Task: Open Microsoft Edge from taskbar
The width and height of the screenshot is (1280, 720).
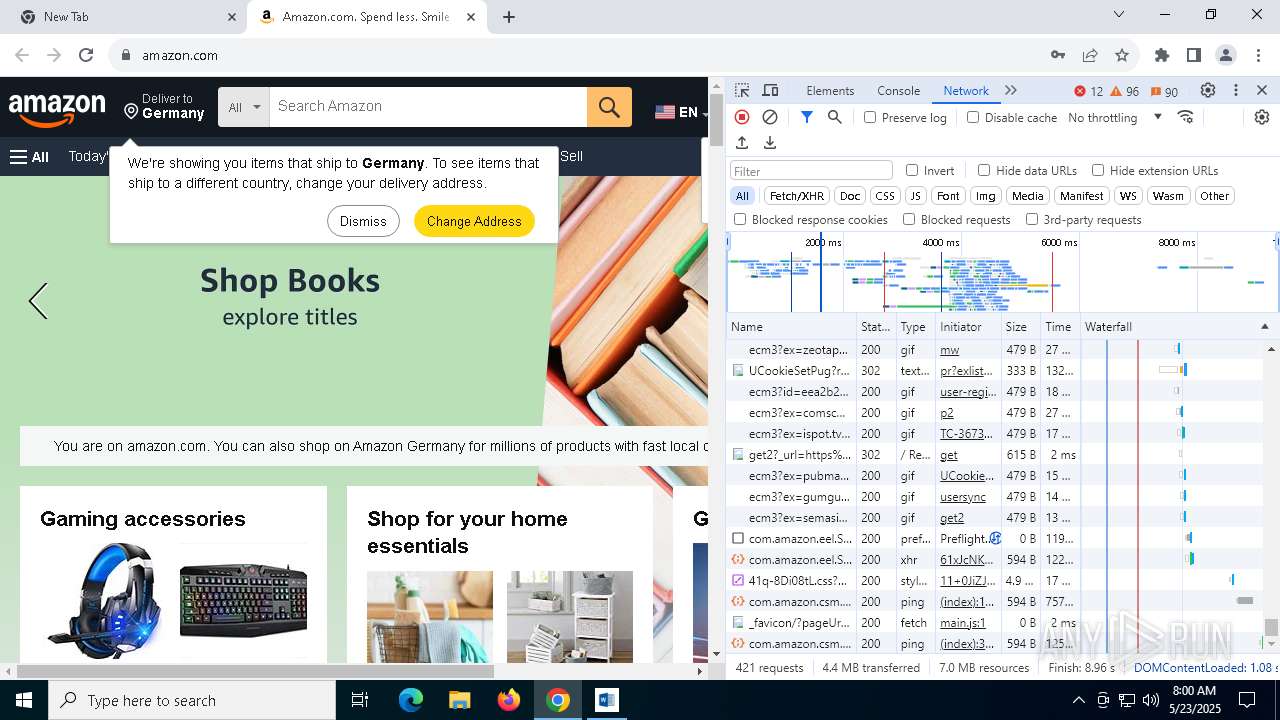Action: [411, 700]
